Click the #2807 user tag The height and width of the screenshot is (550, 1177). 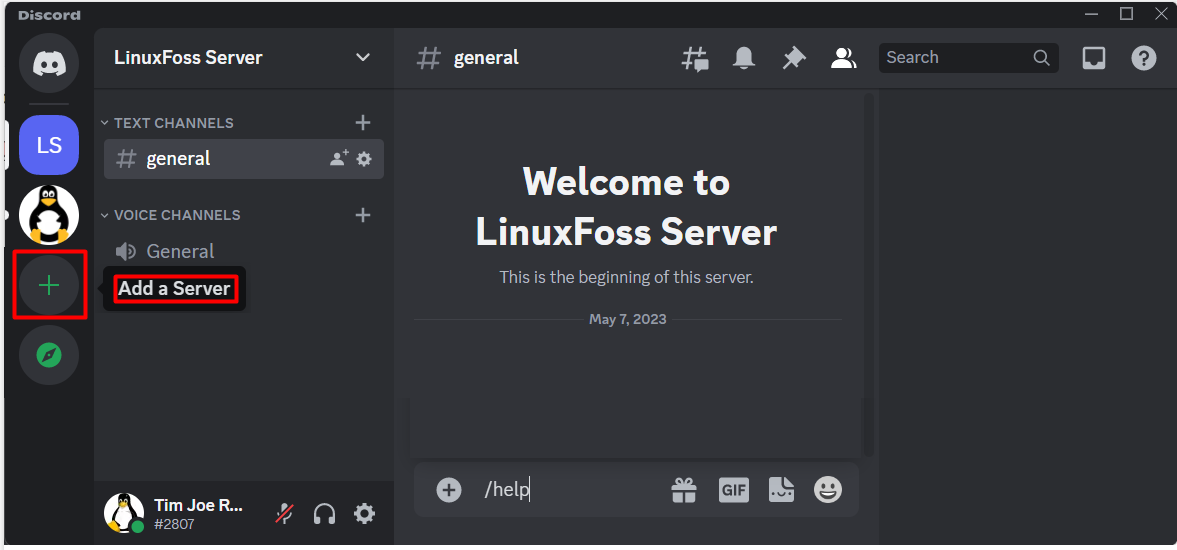point(174,524)
